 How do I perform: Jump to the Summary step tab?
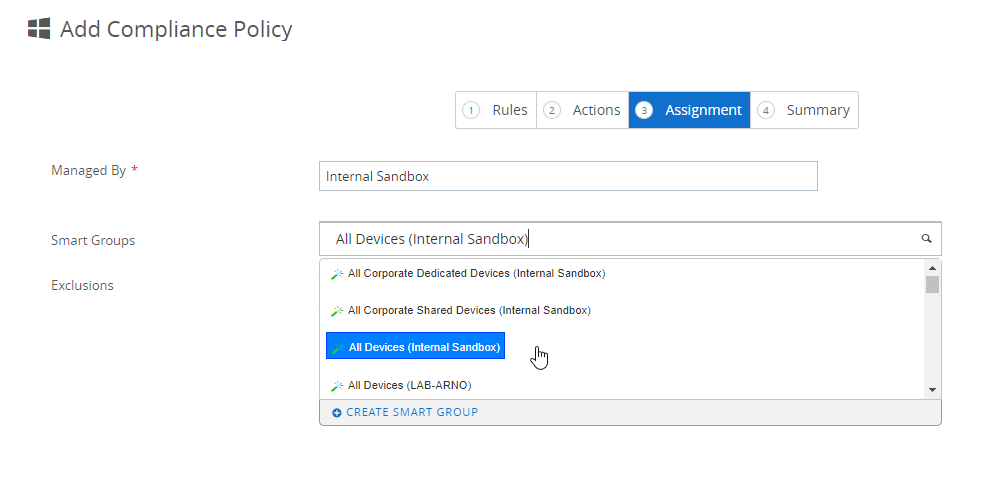805,110
